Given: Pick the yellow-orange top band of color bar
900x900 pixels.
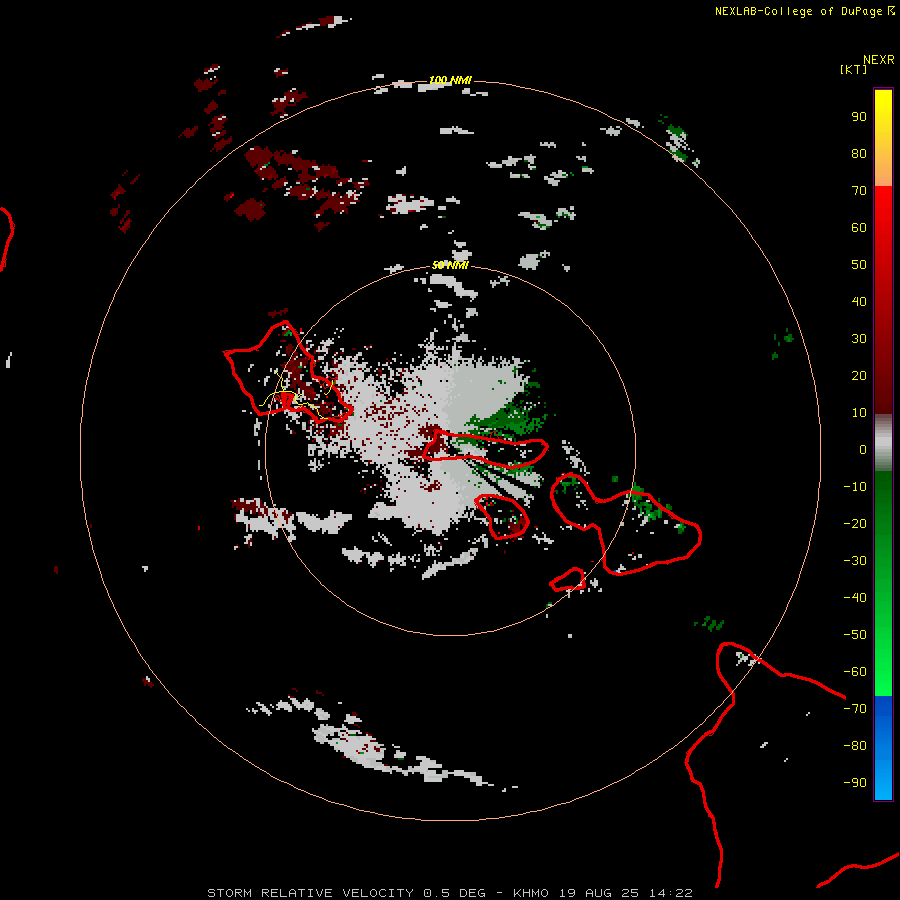Looking at the screenshot, I should 883,138.
